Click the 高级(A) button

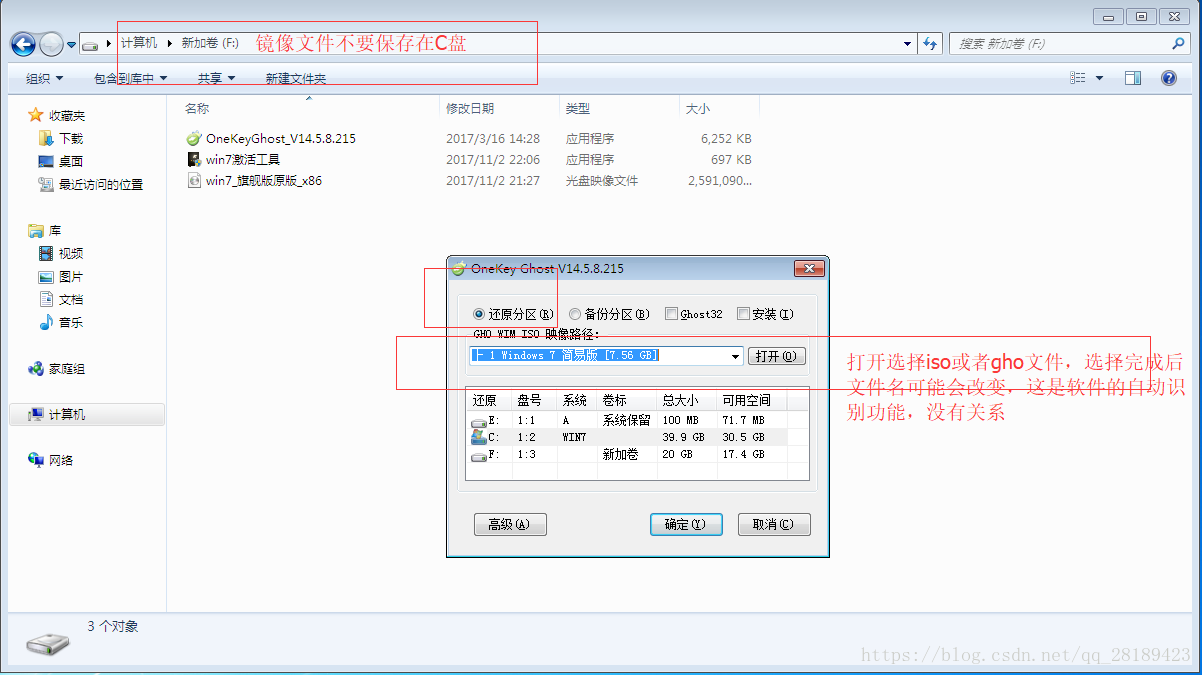coord(510,524)
